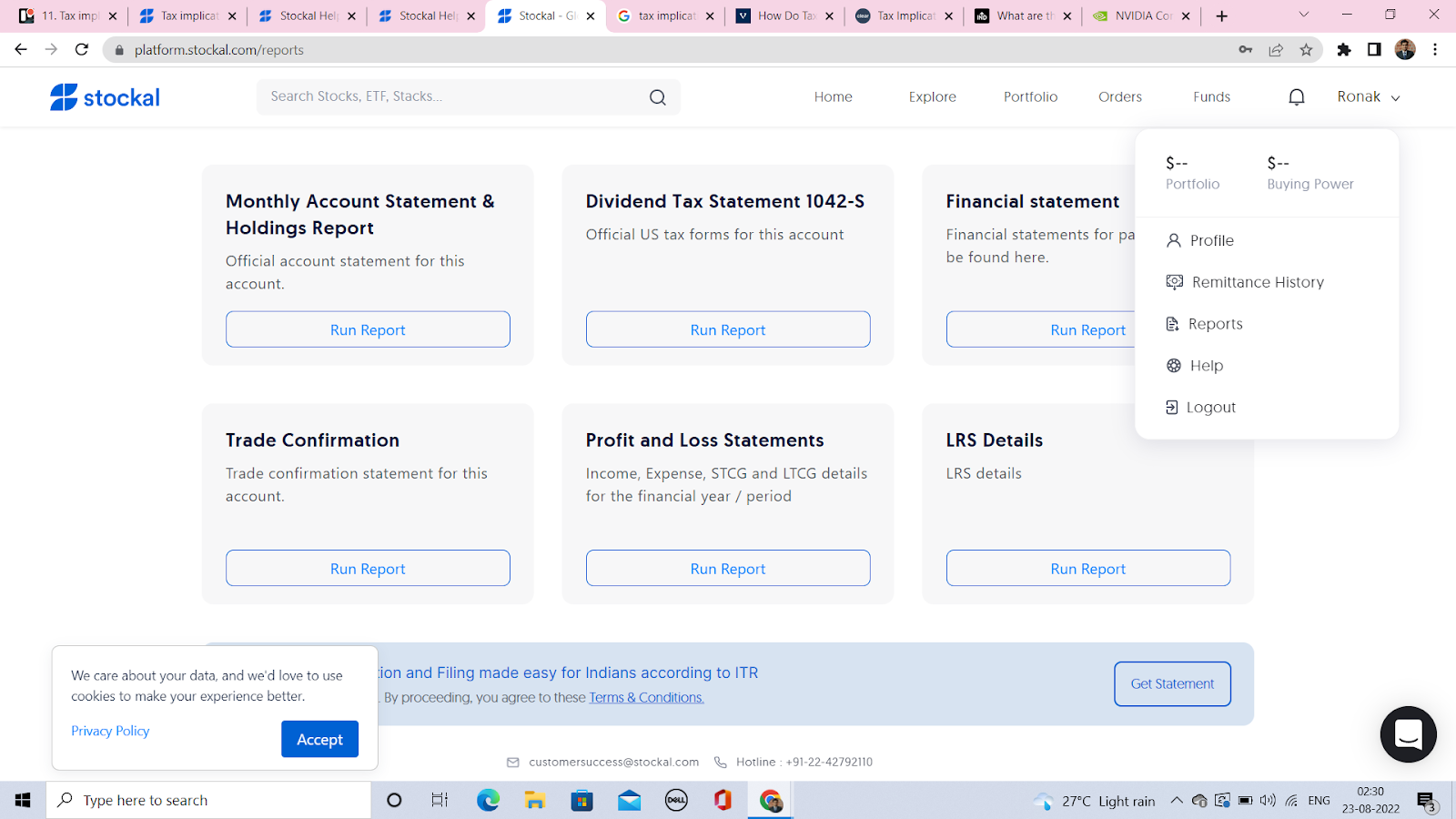Open a new browser tab

click(x=1221, y=15)
